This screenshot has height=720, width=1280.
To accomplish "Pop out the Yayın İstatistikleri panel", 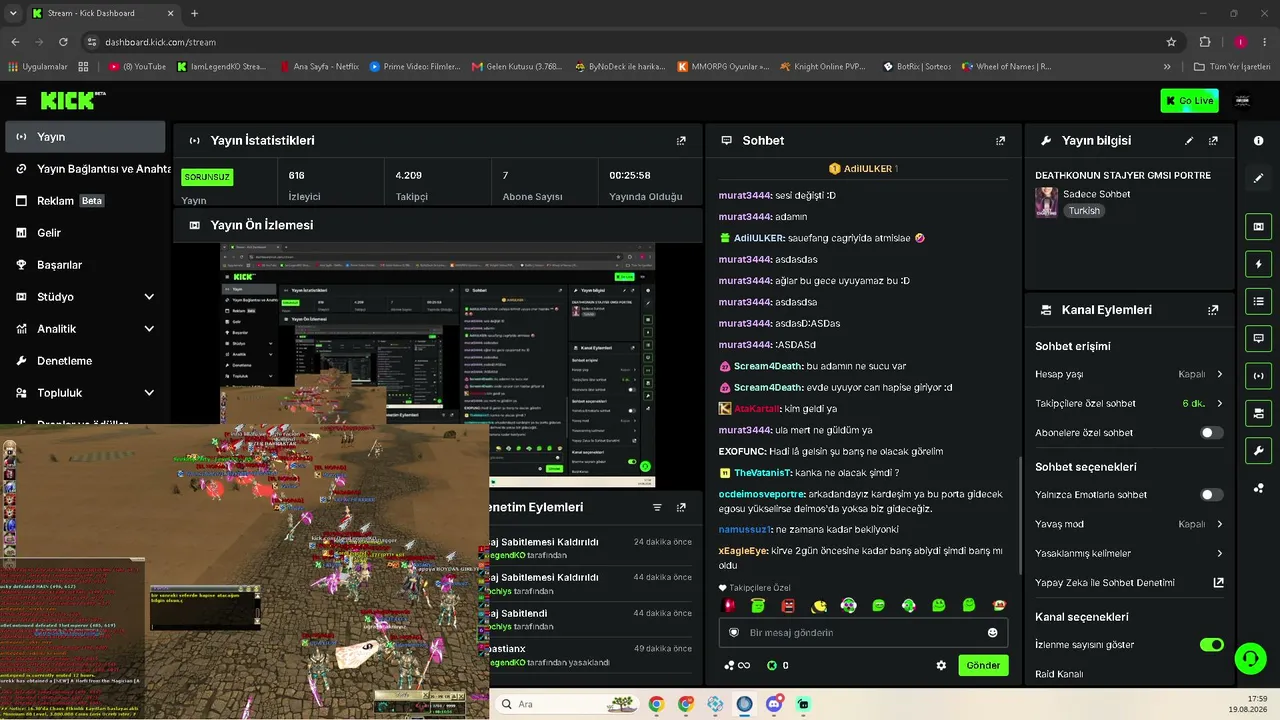I will point(681,141).
